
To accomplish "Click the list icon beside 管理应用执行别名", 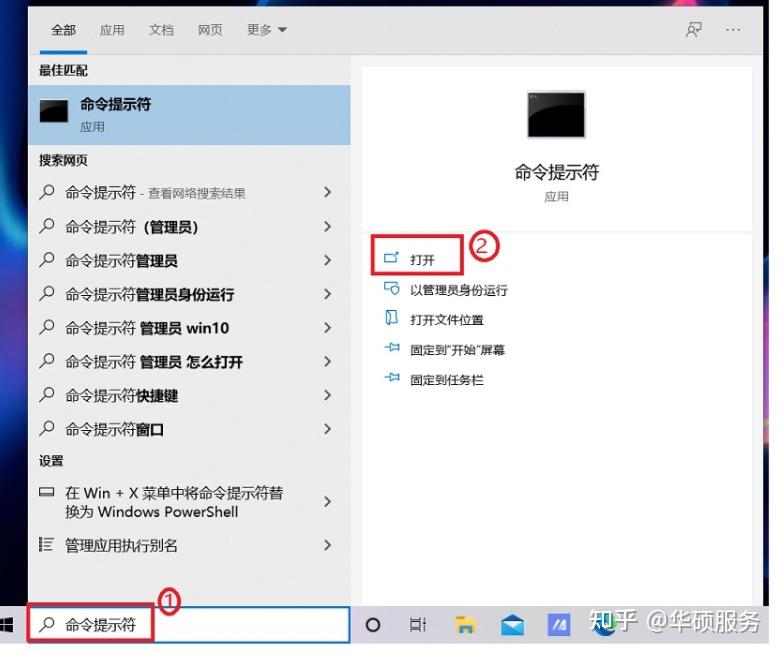I will pos(46,544).
